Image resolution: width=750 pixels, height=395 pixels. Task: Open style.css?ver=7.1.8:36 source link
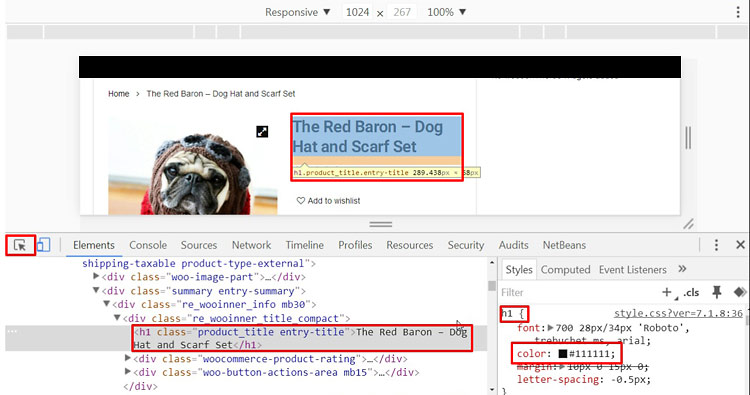pyautogui.click(x=678, y=314)
